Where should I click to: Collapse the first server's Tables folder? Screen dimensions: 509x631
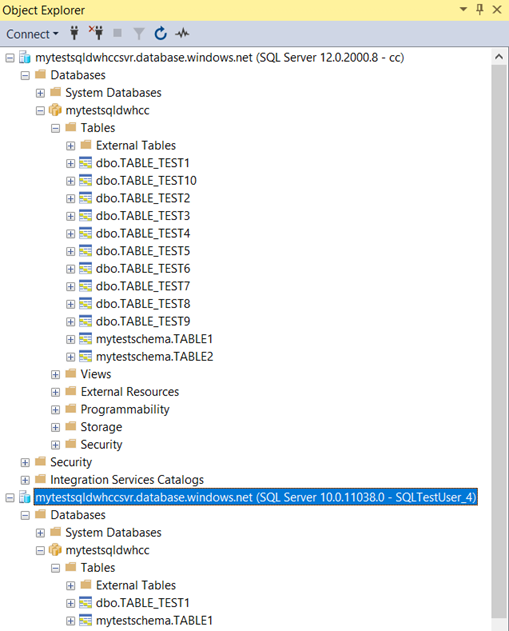point(55,128)
